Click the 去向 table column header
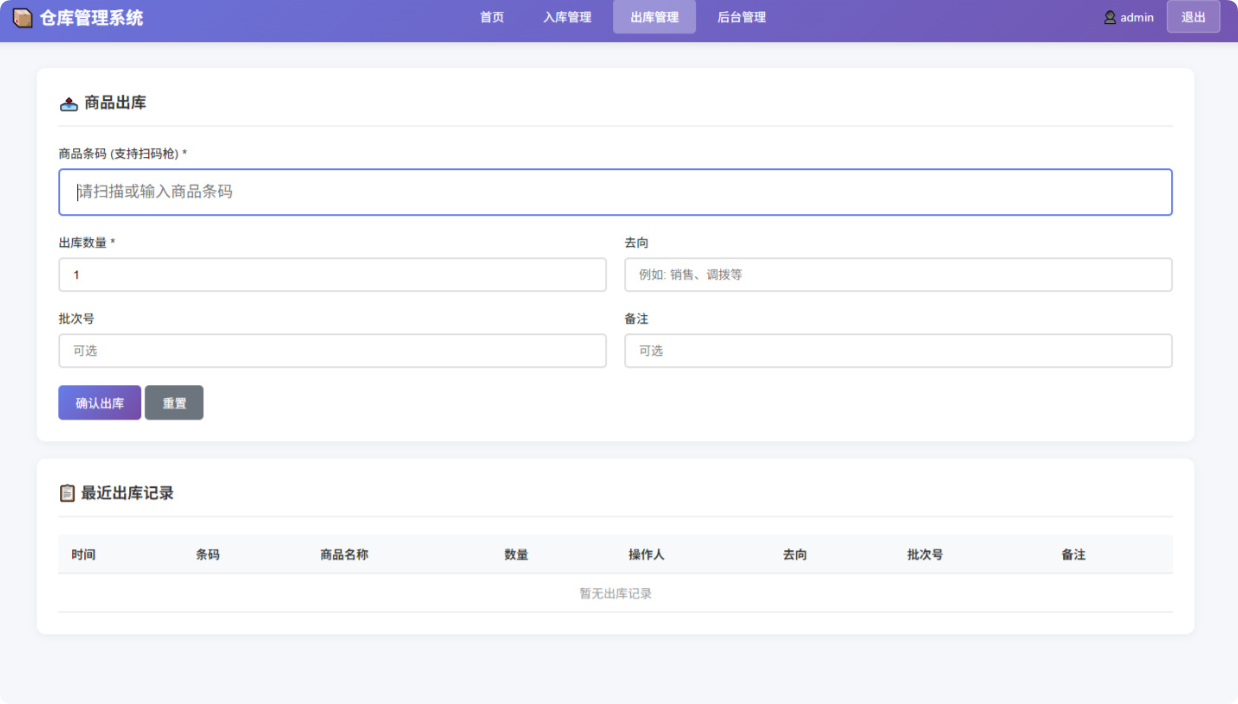The width and height of the screenshot is (1238, 704). (795, 554)
